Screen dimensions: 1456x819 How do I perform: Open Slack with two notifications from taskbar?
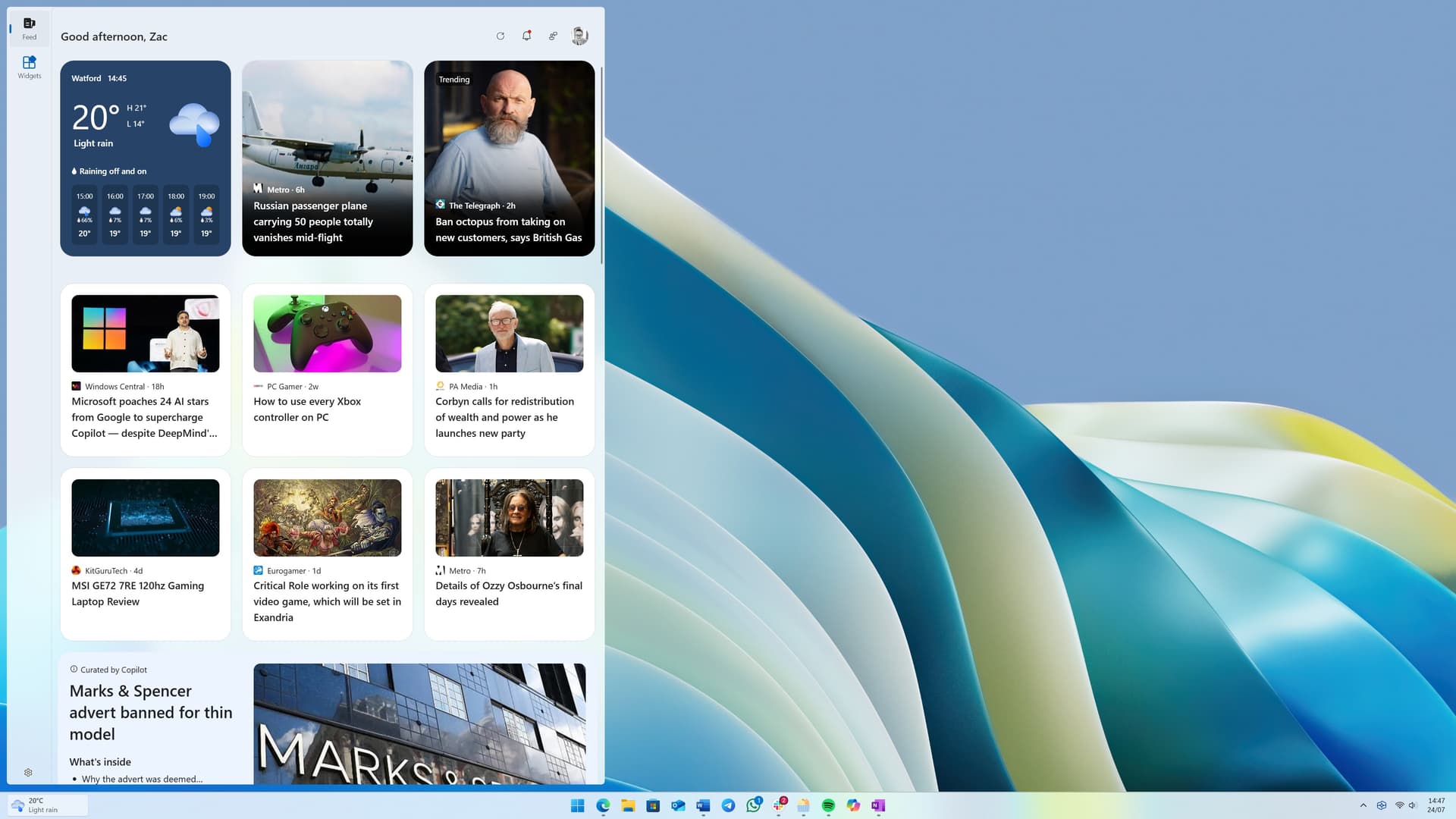[x=778, y=806]
